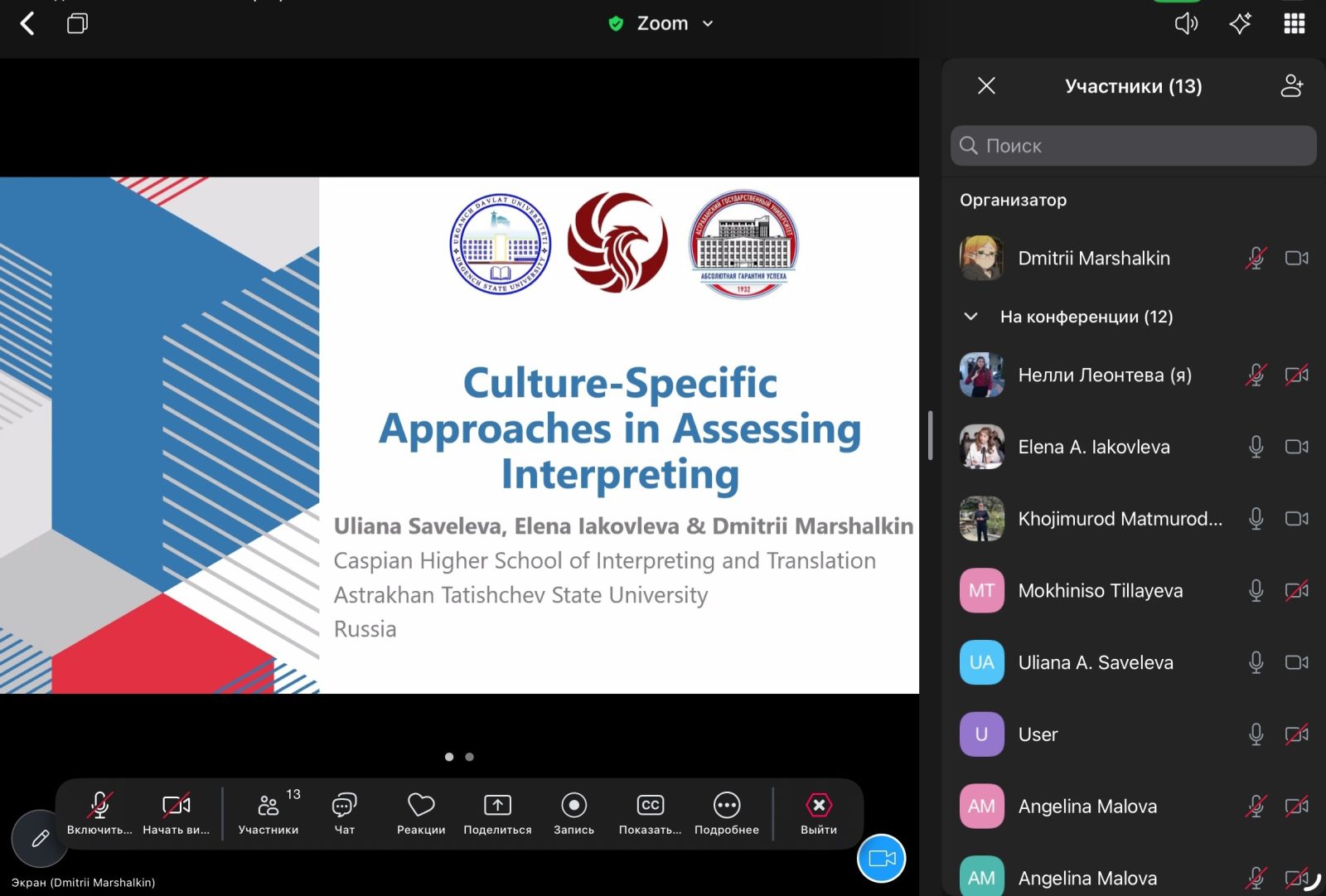Select the Участники toolbar item

(x=268, y=813)
